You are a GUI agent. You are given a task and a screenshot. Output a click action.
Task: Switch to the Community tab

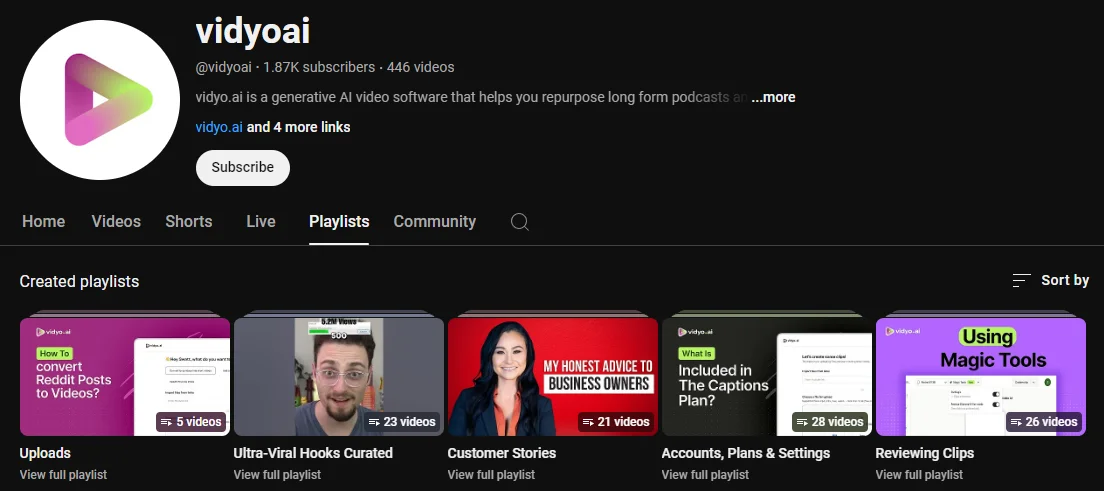[x=434, y=221]
